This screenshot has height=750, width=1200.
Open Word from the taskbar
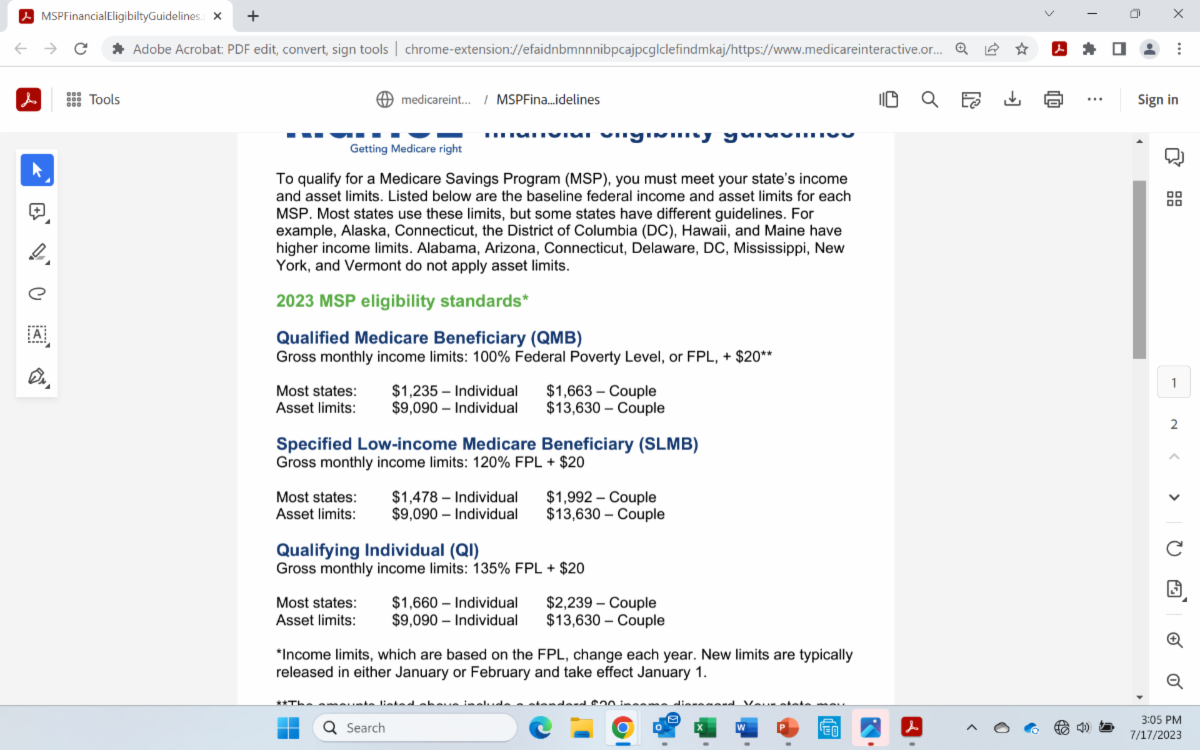(746, 727)
